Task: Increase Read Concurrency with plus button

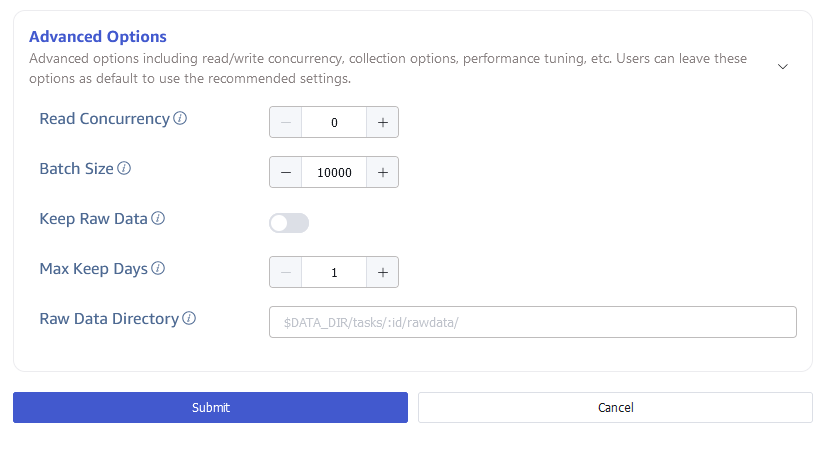Action: click(382, 122)
